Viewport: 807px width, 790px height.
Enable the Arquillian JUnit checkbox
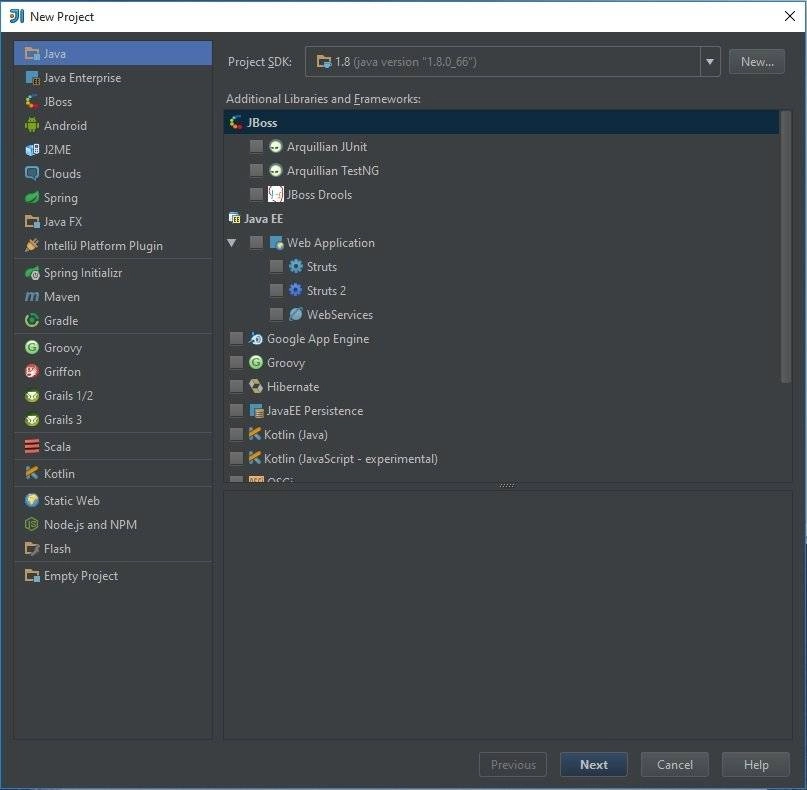[x=256, y=147]
